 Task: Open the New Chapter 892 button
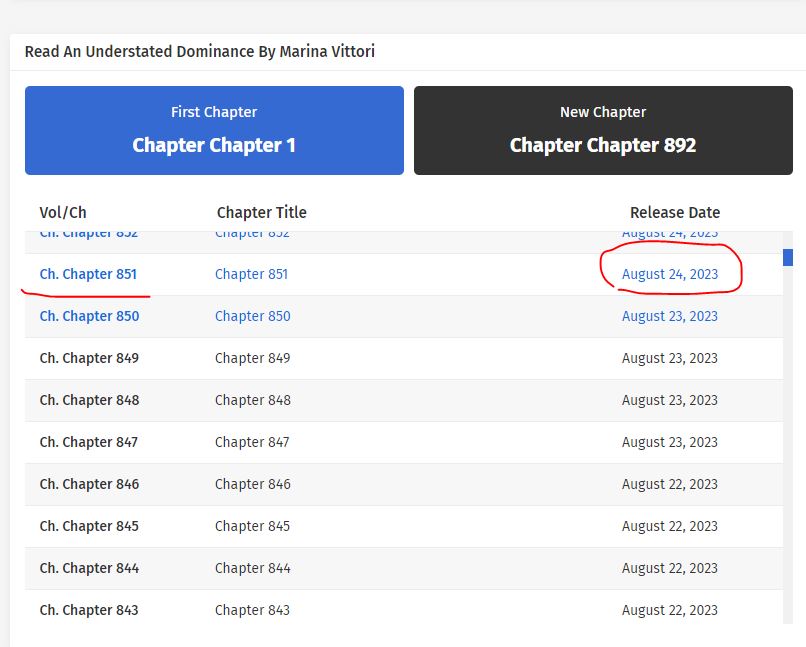[x=603, y=130]
